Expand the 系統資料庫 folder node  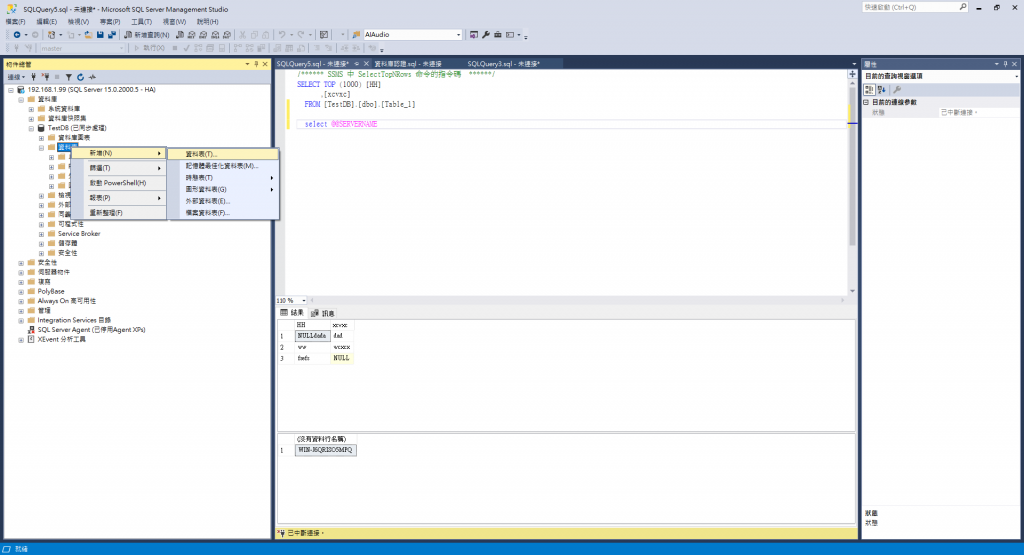tap(31, 109)
